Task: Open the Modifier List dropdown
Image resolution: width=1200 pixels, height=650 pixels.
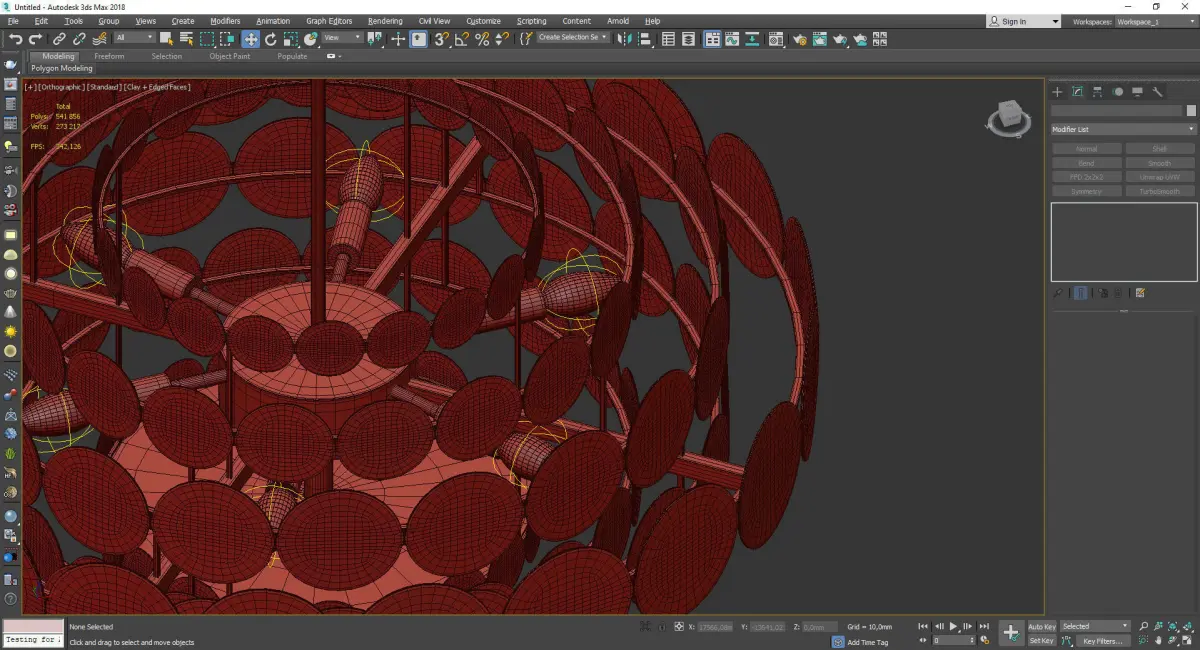Action: tap(1123, 129)
